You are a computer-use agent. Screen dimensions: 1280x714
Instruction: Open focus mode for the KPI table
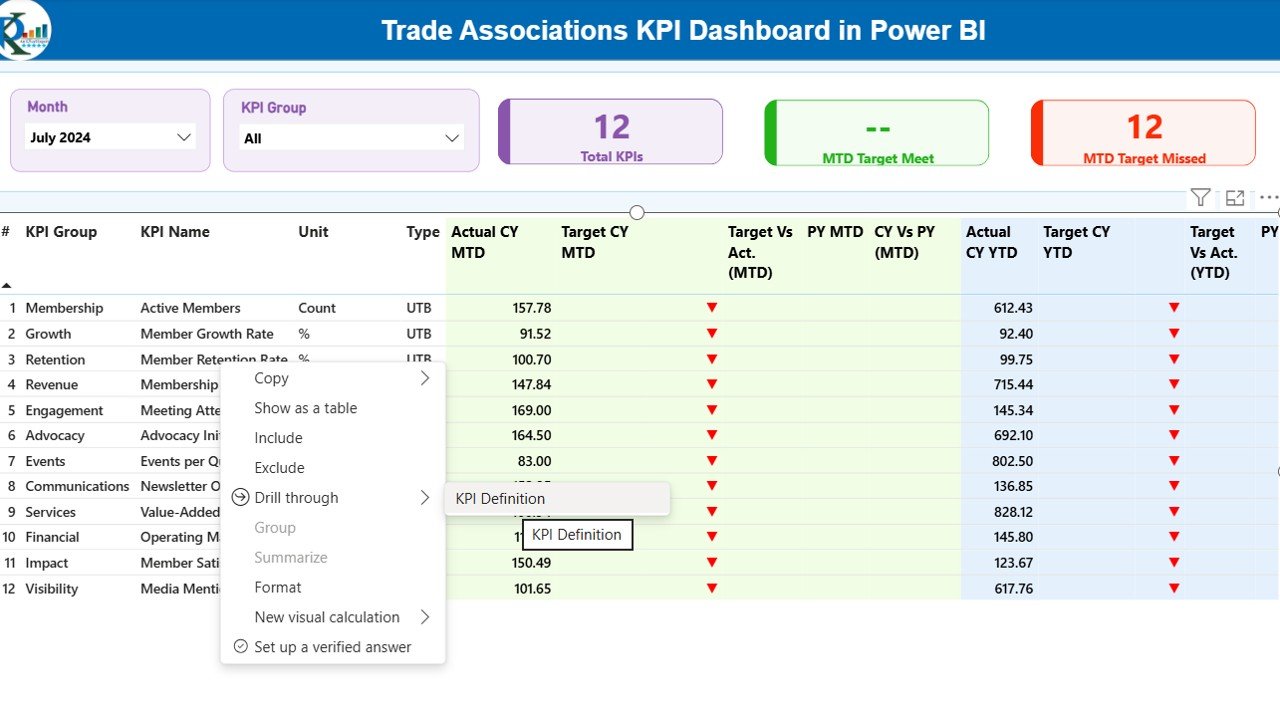(x=1235, y=198)
